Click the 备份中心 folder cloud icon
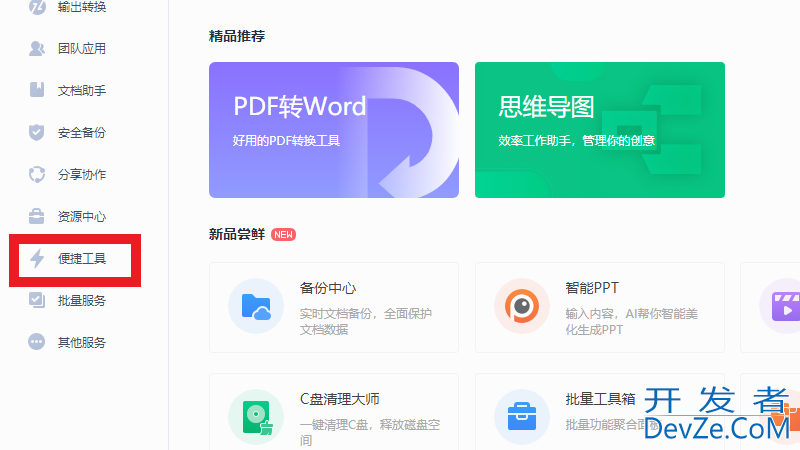Screen dimensions: 800x450 pyautogui.click(x=256, y=306)
